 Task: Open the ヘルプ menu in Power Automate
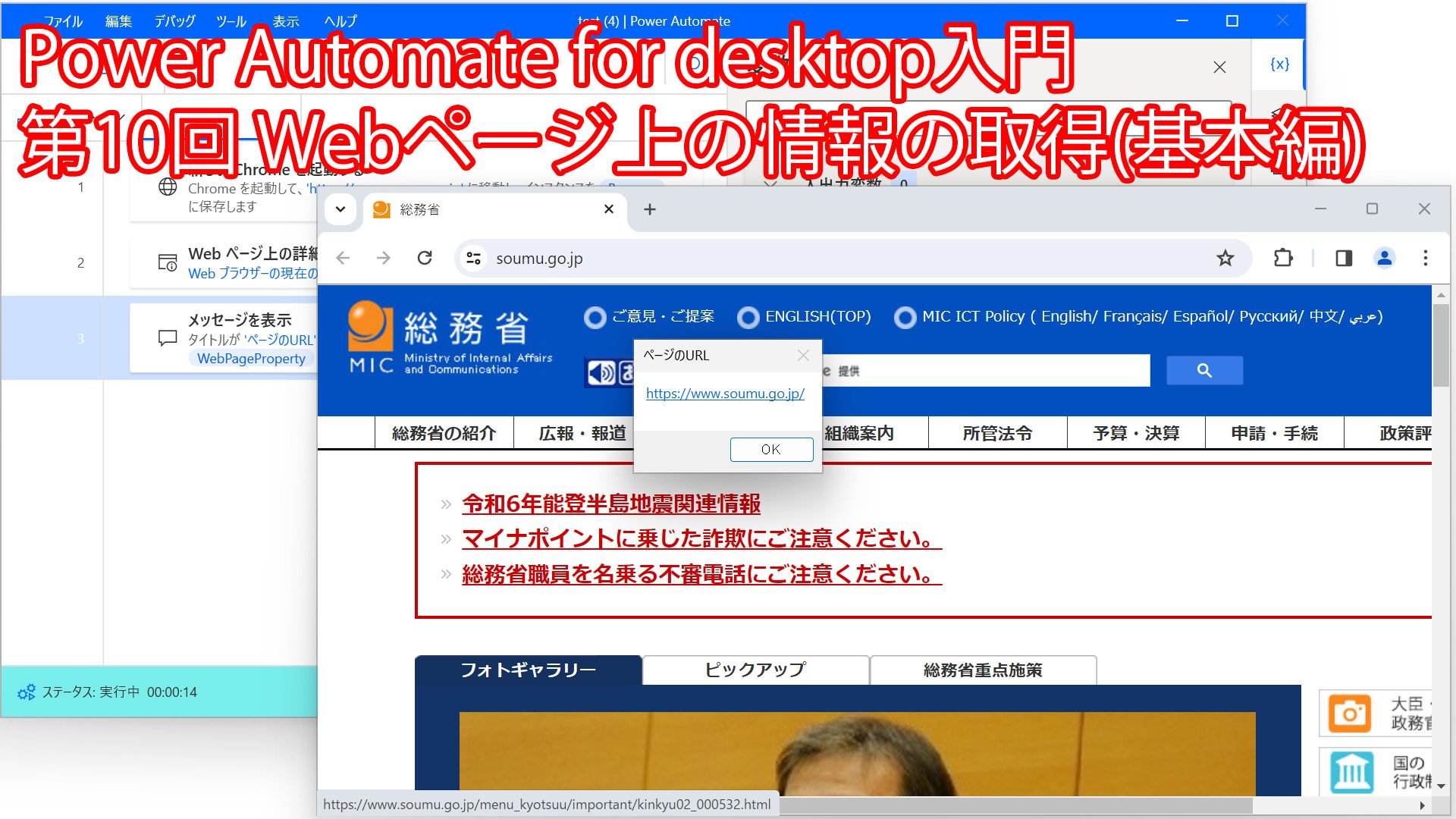tap(340, 21)
